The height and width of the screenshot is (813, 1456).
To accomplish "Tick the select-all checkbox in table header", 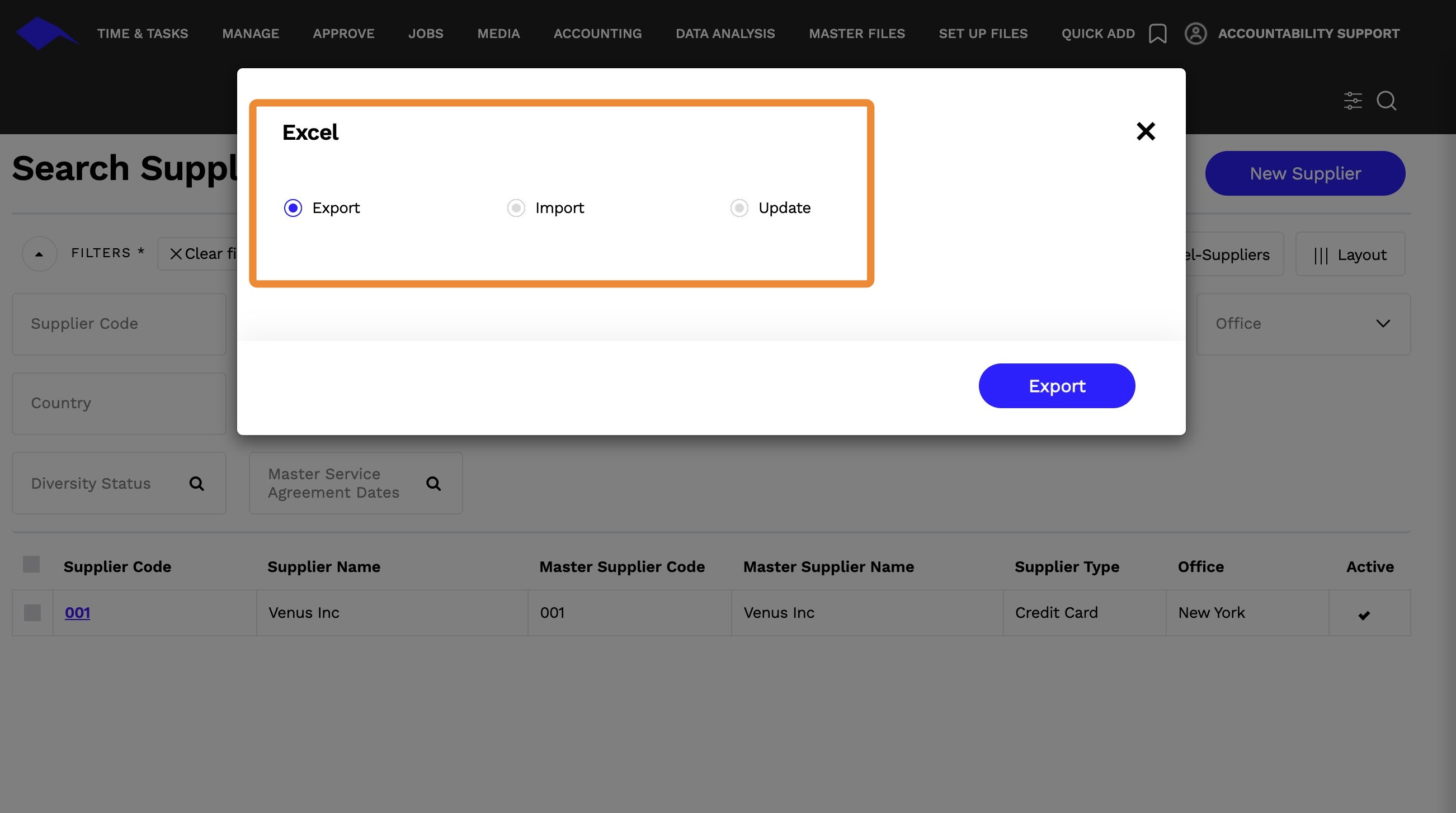I will click(x=31, y=564).
